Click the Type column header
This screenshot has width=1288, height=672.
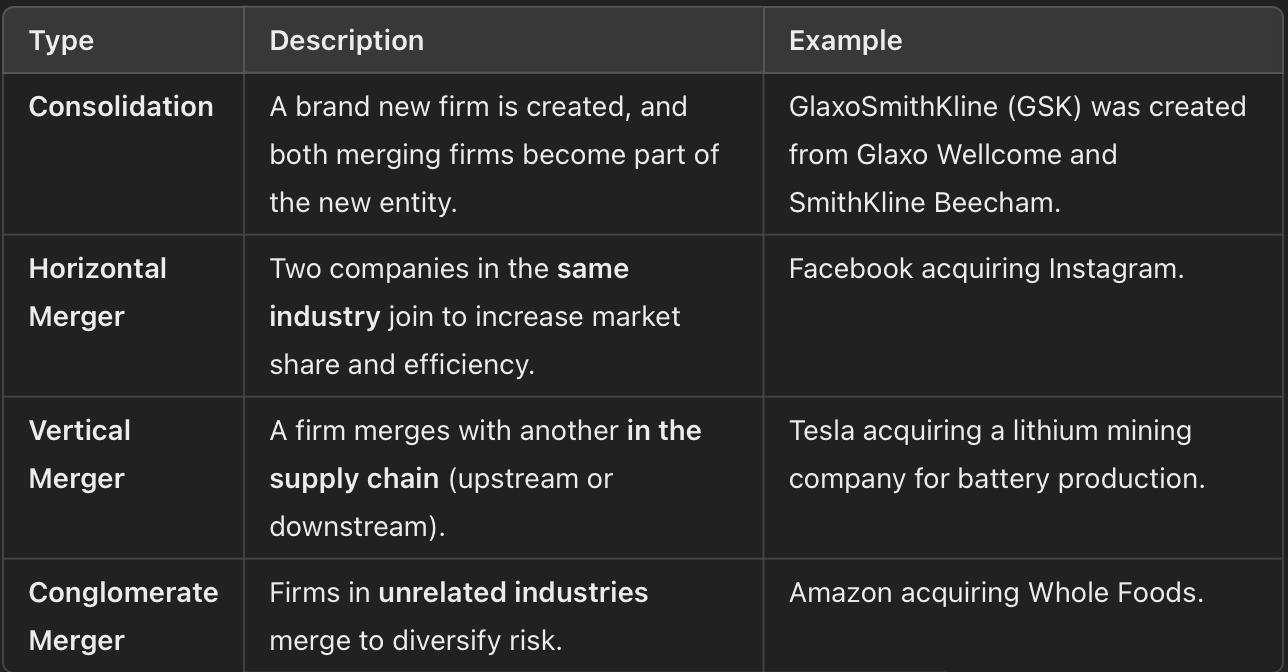[61, 41]
